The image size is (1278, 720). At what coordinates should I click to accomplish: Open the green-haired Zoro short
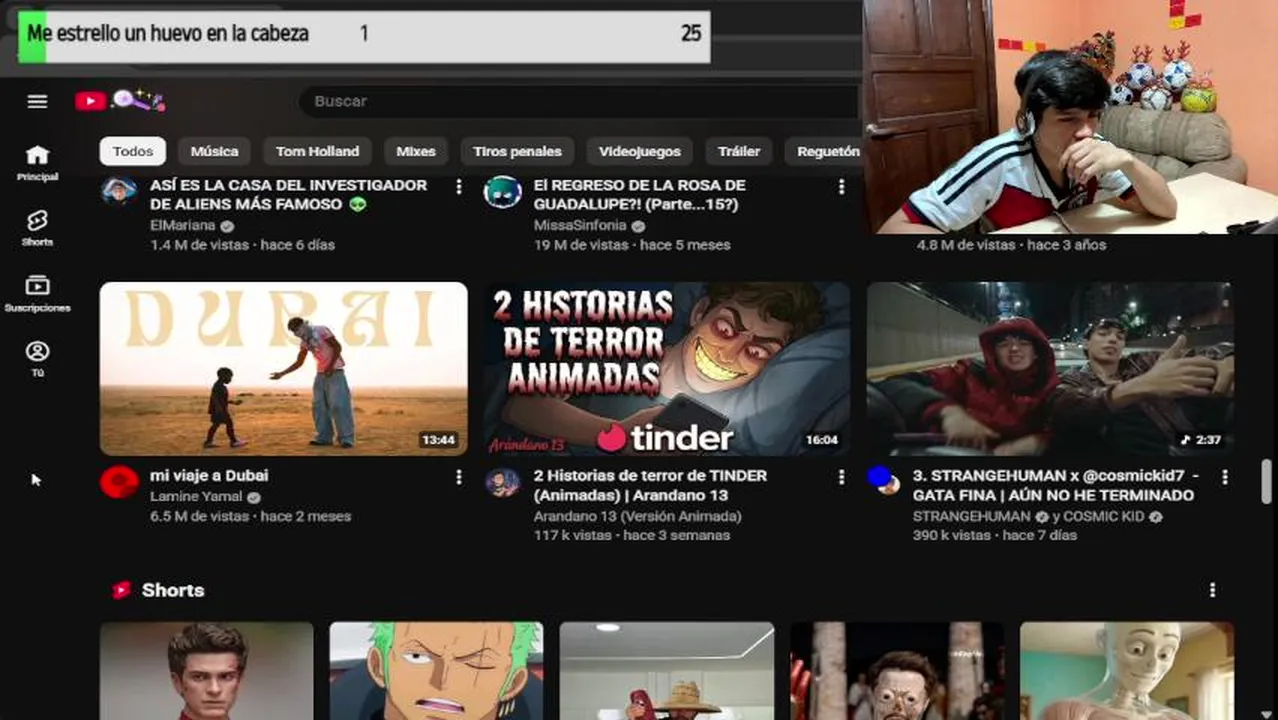pyautogui.click(x=437, y=671)
